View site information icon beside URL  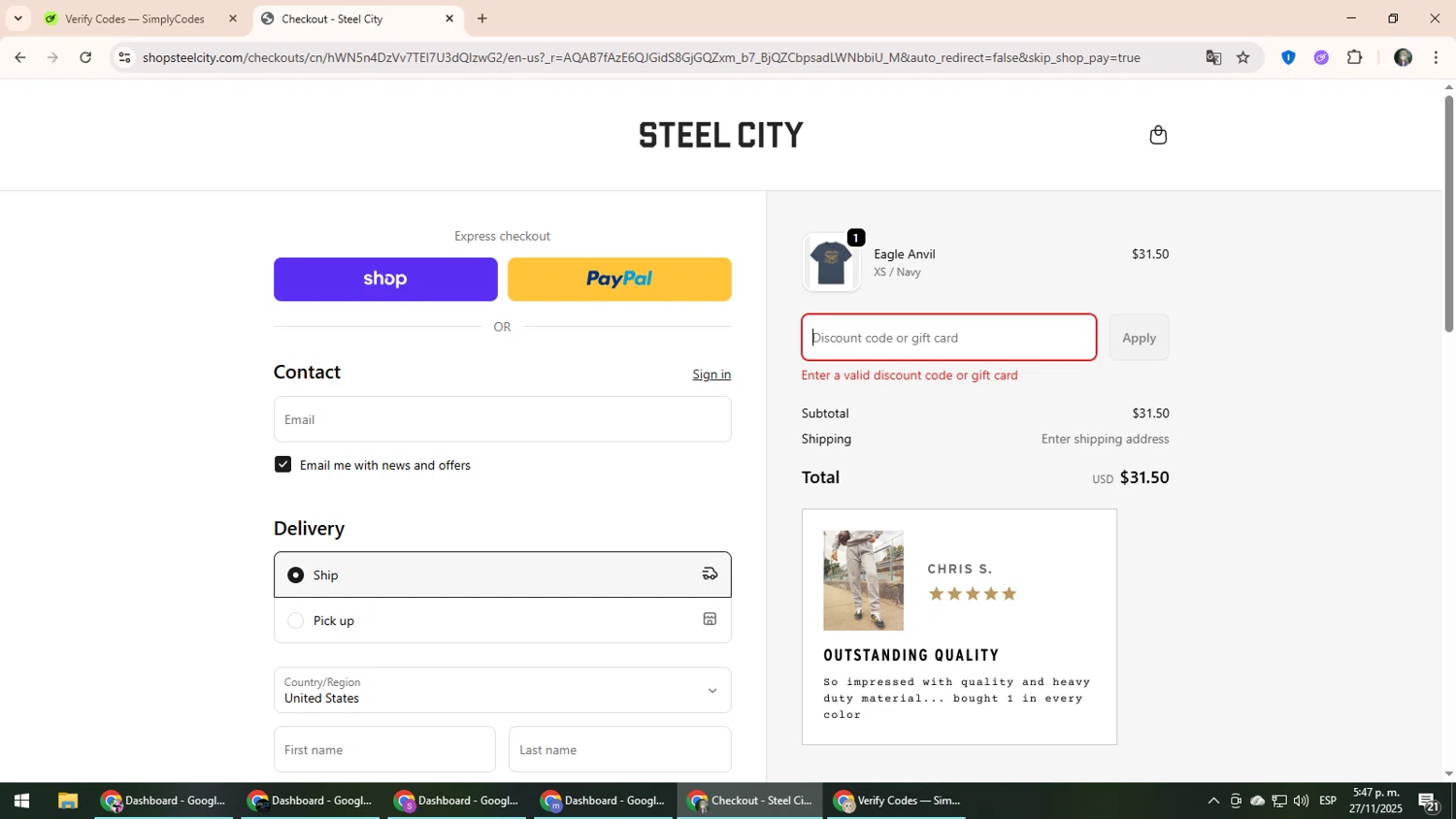(x=124, y=57)
